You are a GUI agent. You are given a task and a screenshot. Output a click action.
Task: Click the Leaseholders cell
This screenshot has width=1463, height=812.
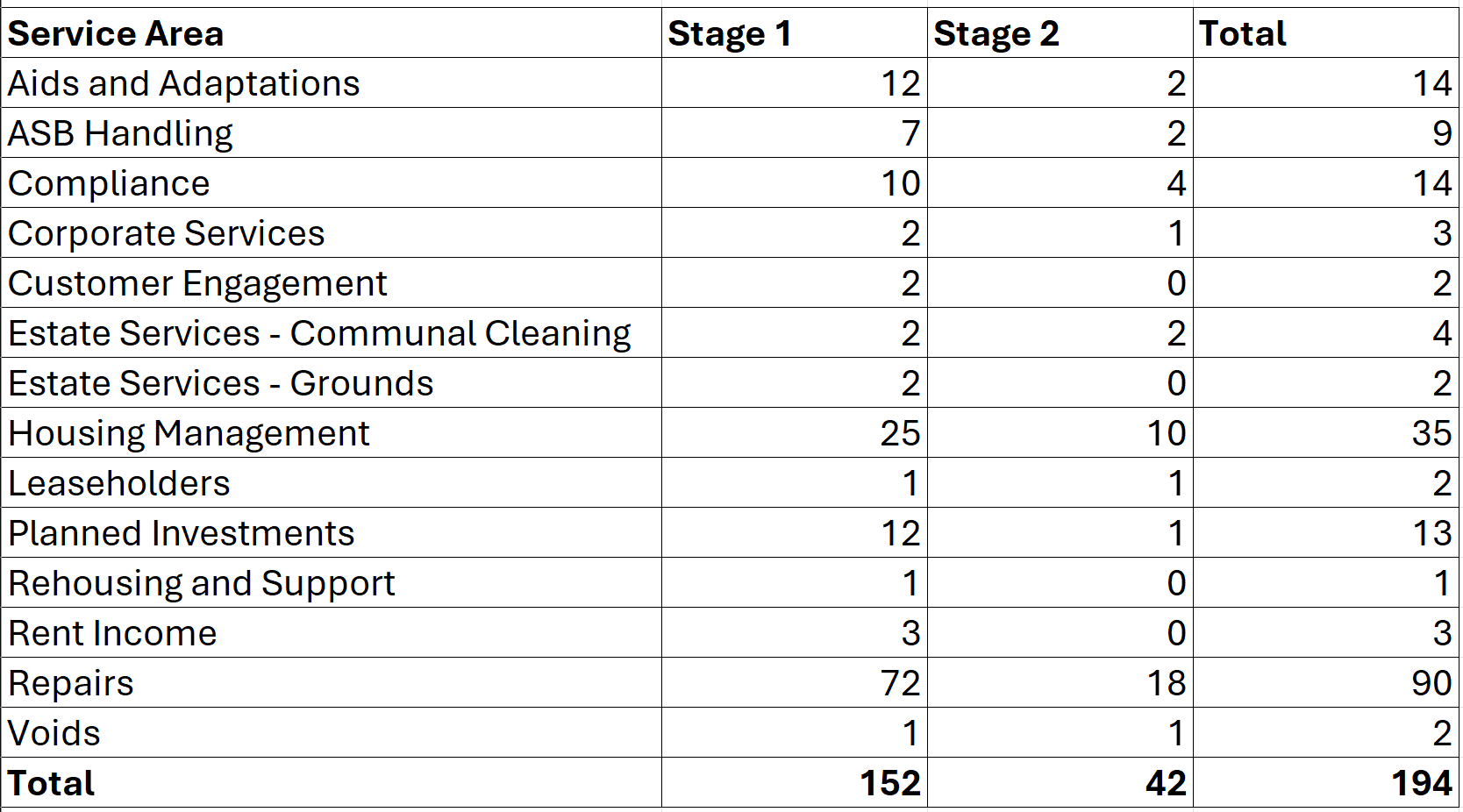[119, 484]
